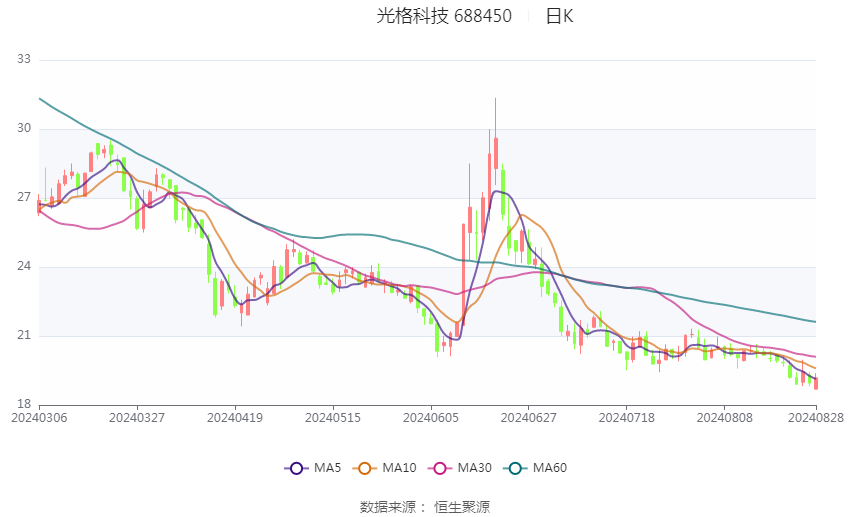Click the x-axis date 20240605

pyautogui.click(x=431, y=418)
